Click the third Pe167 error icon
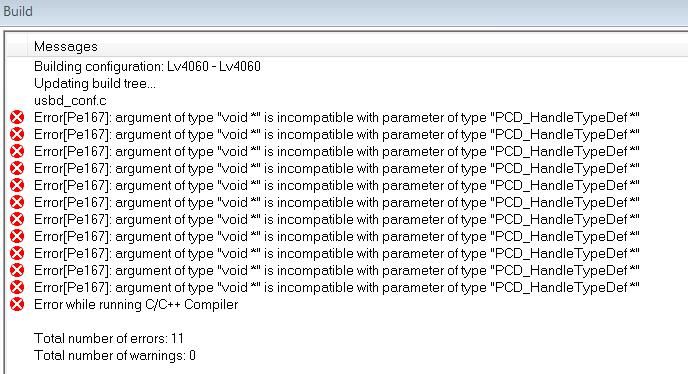688x374 pixels. tap(17, 151)
